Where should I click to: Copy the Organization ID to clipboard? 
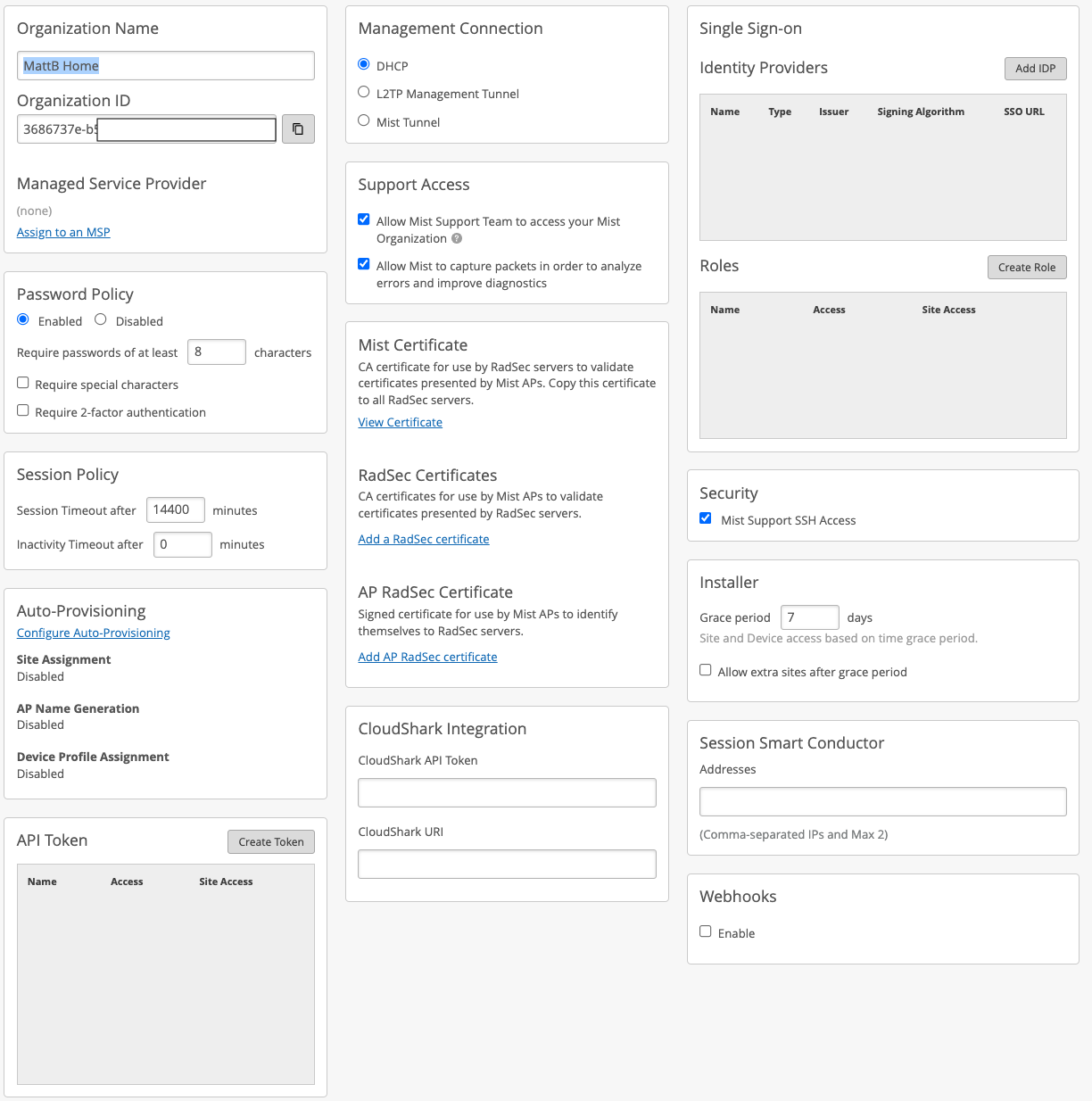tap(298, 129)
